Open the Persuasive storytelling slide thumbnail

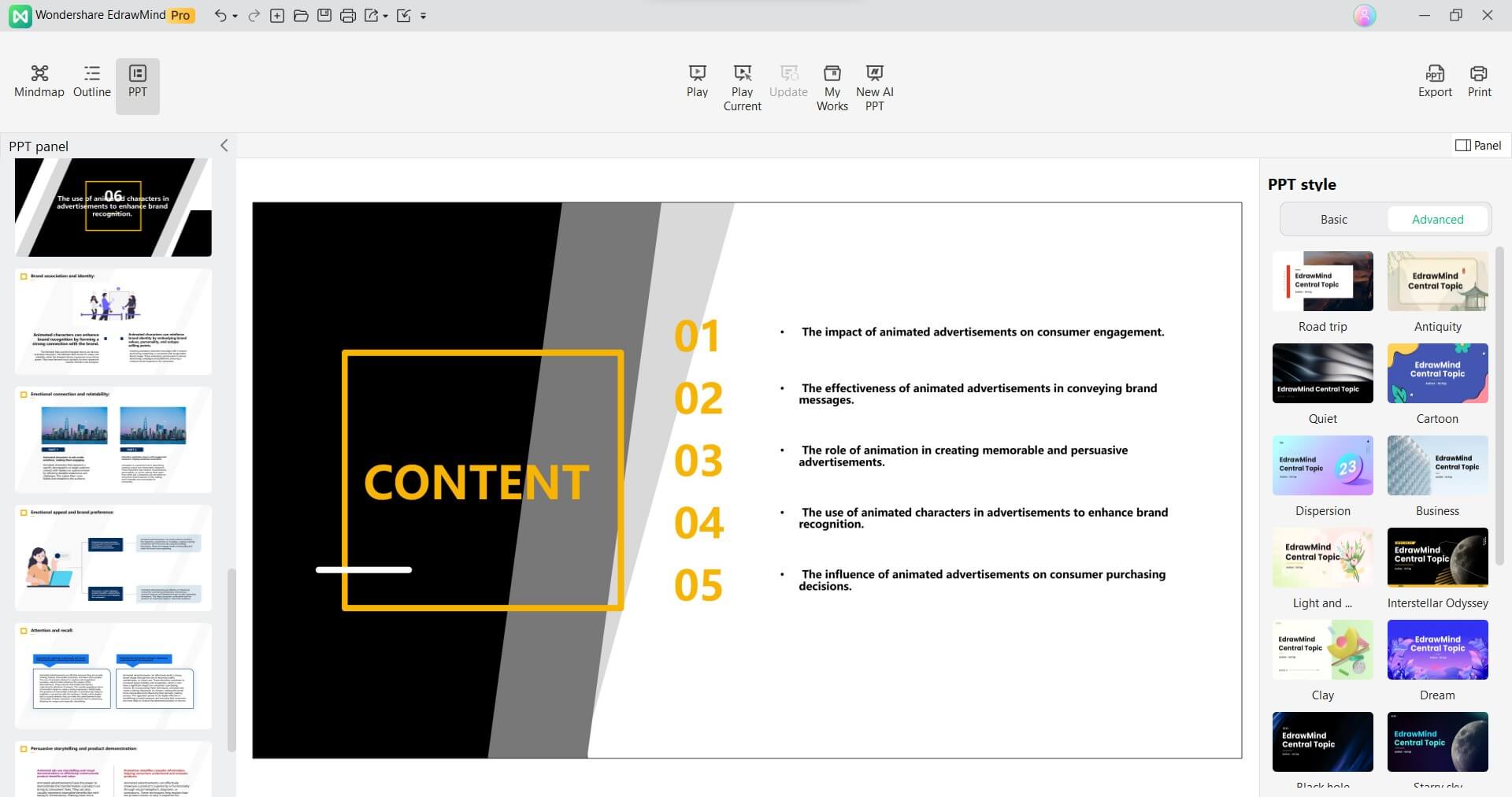tap(113, 769)
